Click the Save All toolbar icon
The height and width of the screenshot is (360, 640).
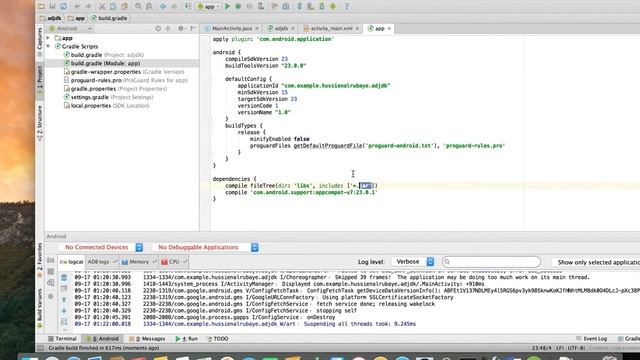[52, 6]
